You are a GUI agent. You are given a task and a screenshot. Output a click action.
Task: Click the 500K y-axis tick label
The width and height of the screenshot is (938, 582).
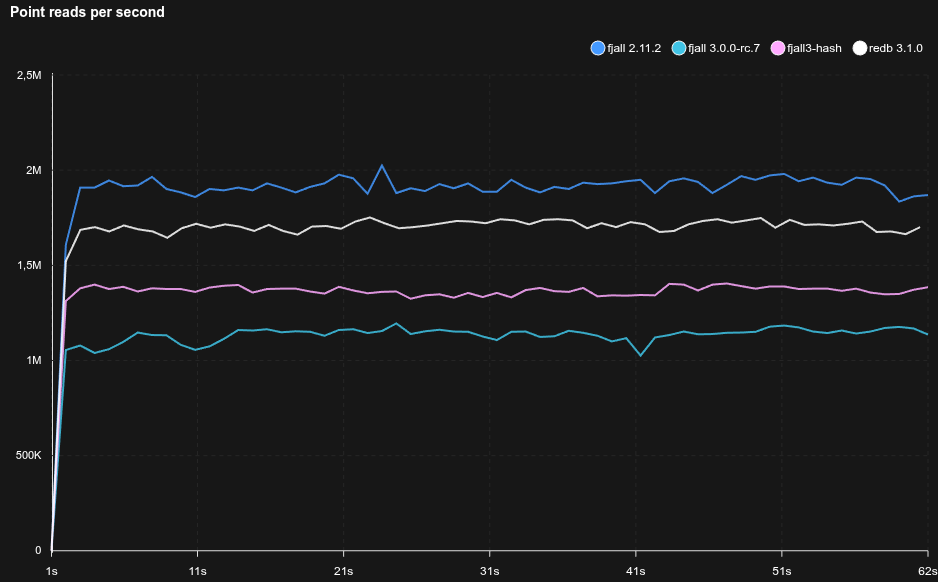[x=29, y=456]
